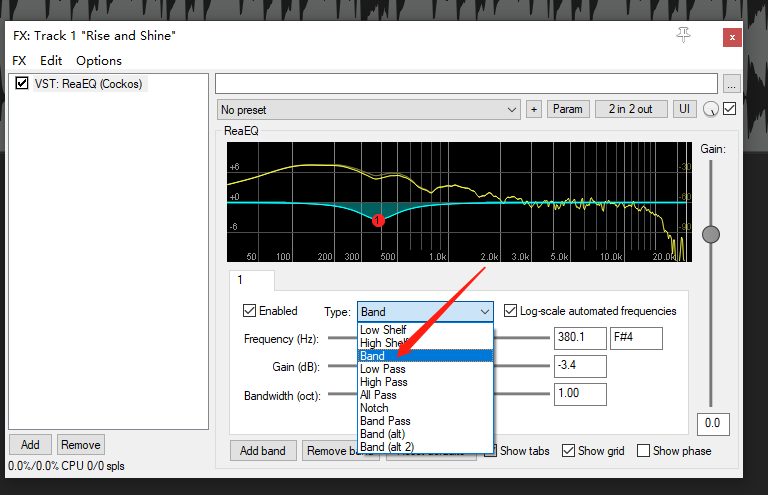Click the note field F#4

pos(636,338)
